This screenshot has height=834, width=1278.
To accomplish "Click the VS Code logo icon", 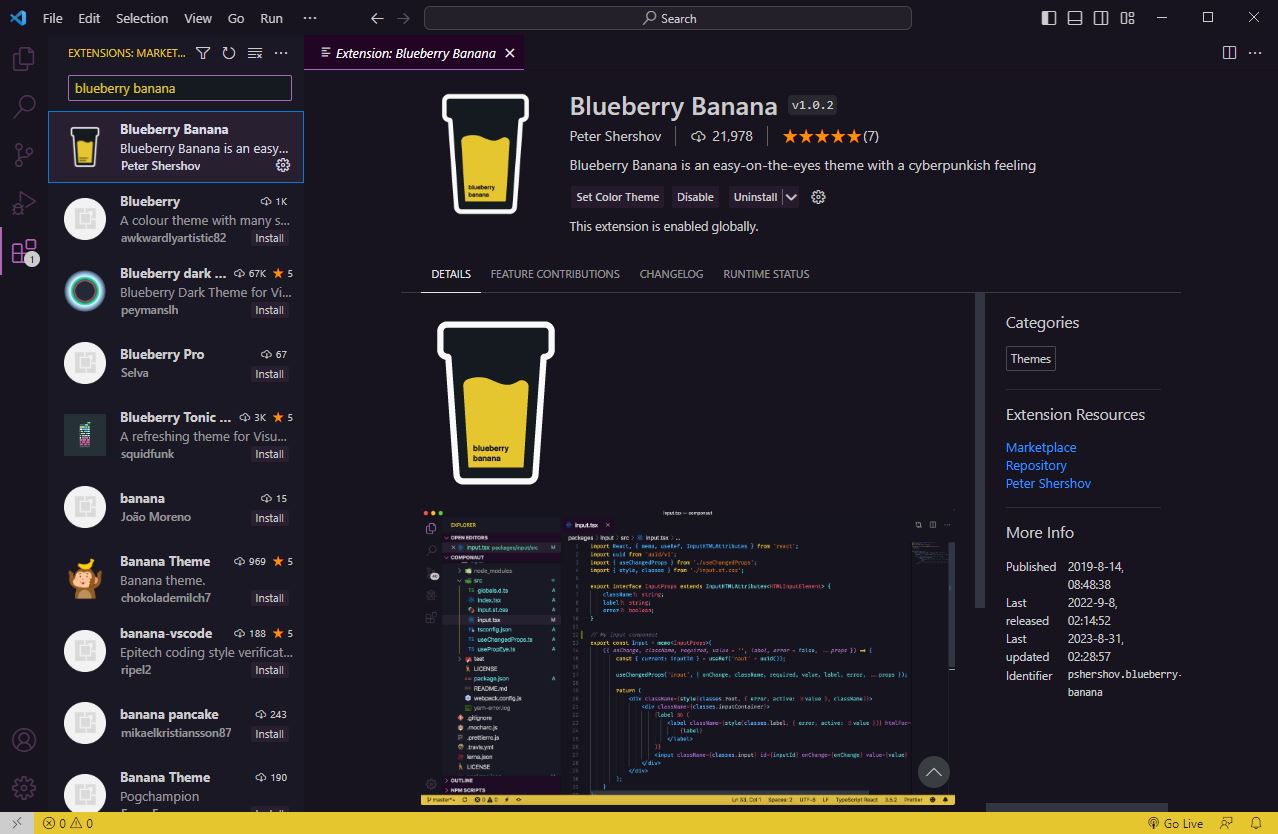I will point(18,18).
